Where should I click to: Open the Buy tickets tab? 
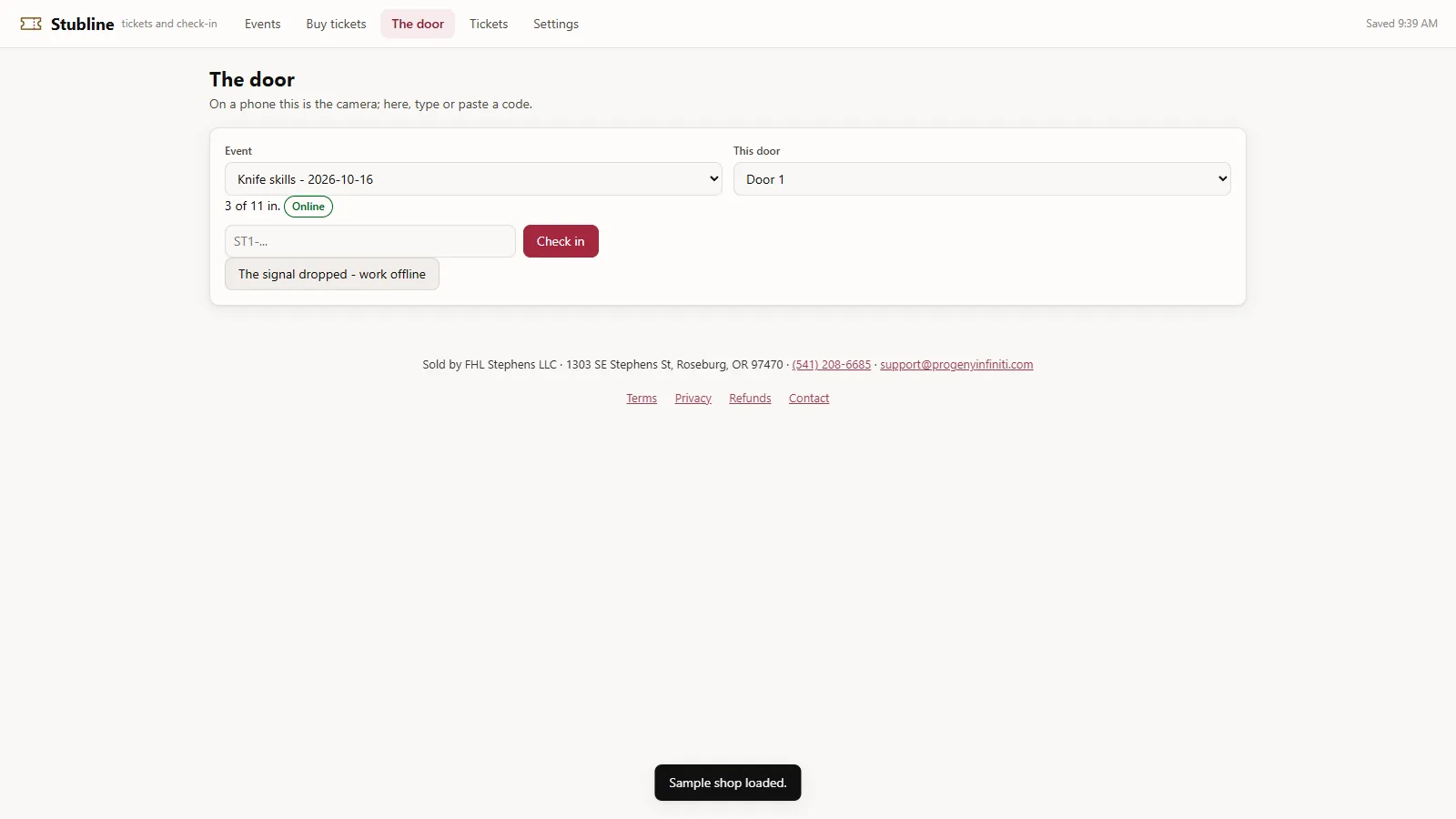coord(336,24)
